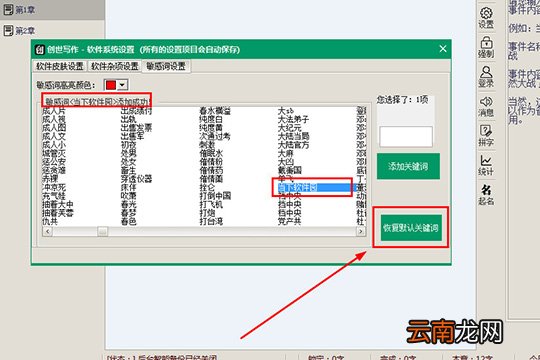The image size is (540, 360).
Task: Select the word 抽着大中 in list
Action: (58, 204)
